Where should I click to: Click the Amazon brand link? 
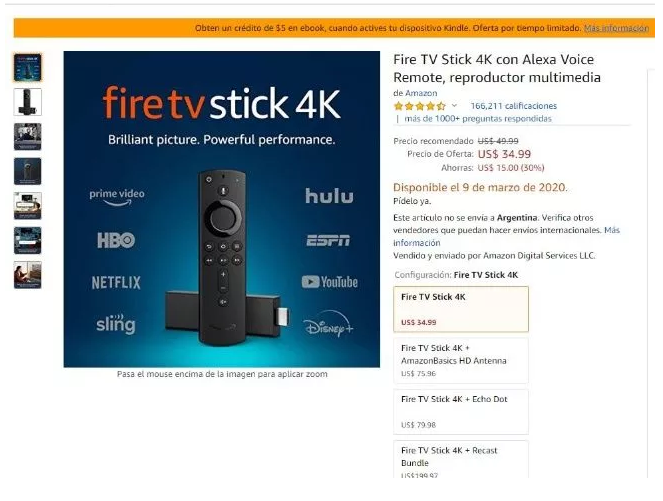pos(421,93)
